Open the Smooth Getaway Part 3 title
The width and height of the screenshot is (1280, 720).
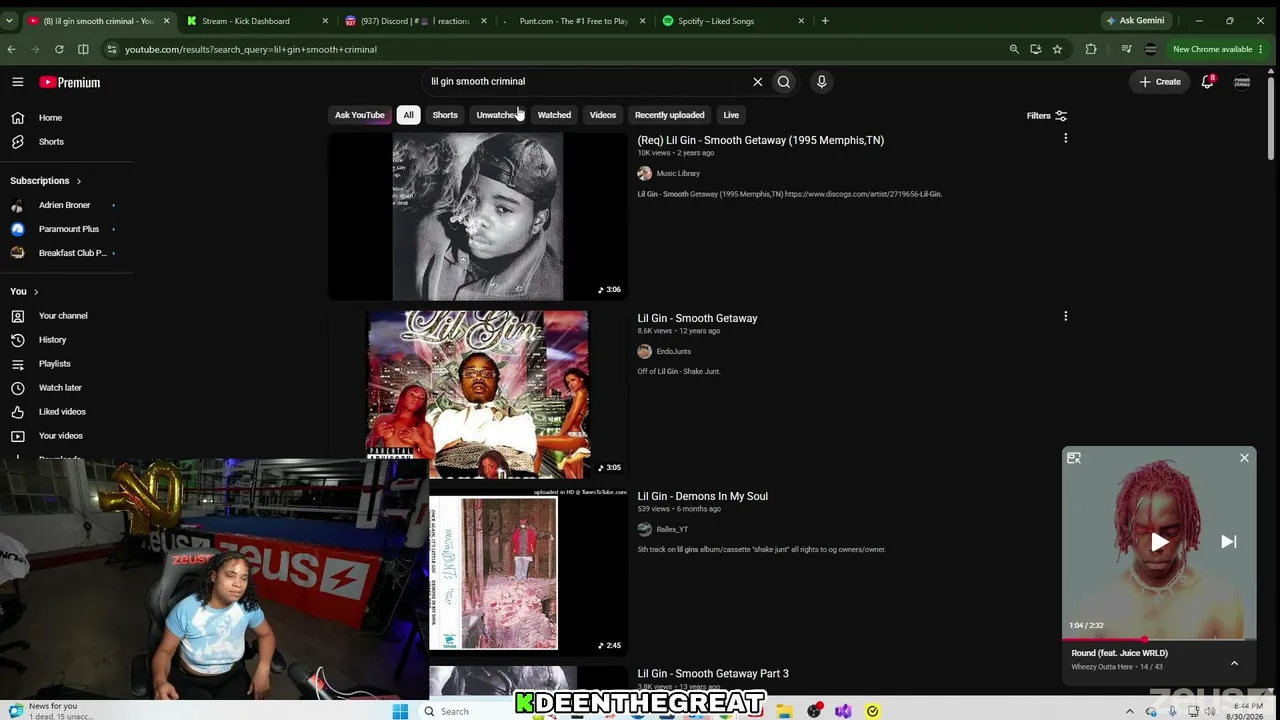pyautogui.click(x=713, y=674)
